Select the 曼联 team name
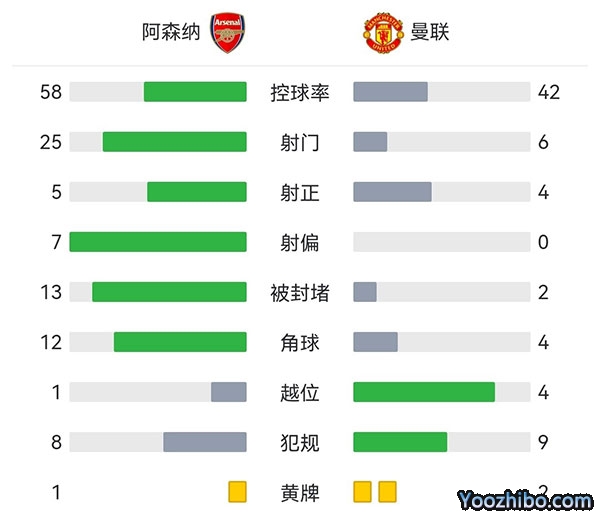 [x=430, y=32]
